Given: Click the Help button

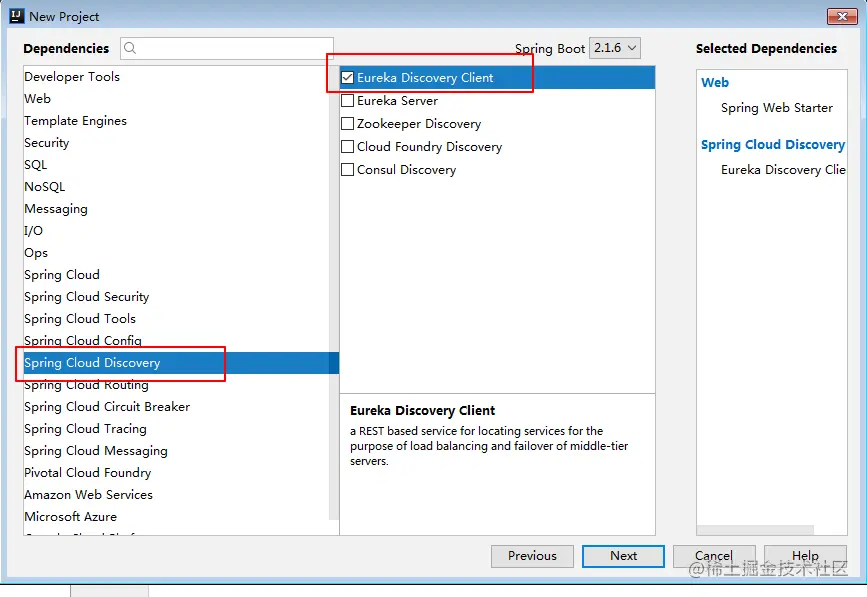Looking at the screenshot, I should coord(805,556).
